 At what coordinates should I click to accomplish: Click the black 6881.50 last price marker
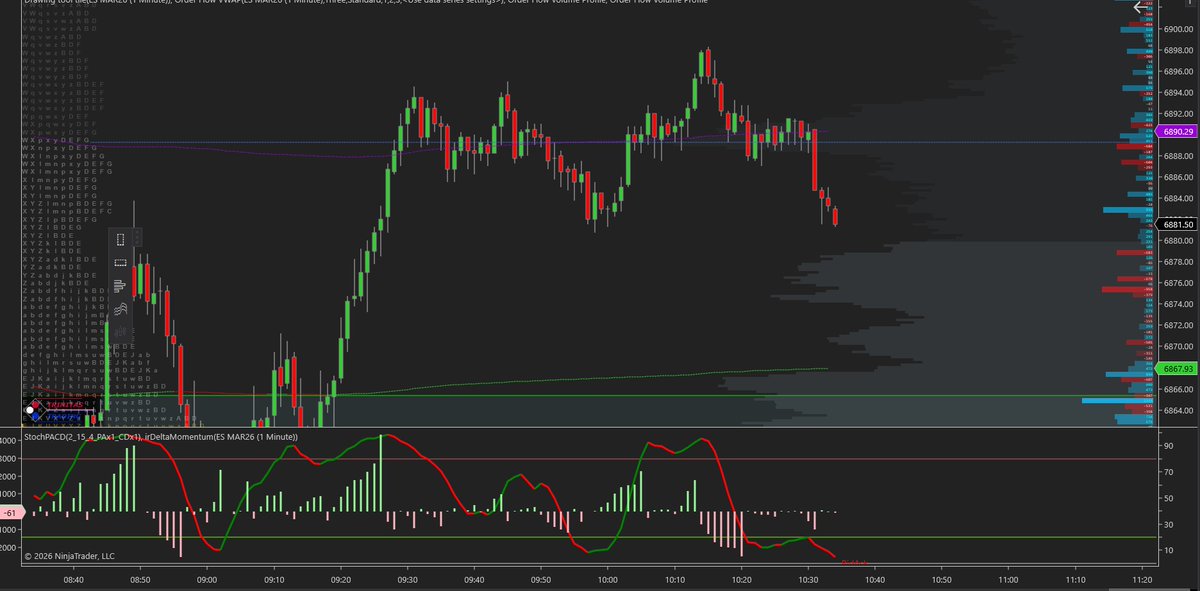click(1177, 225)
